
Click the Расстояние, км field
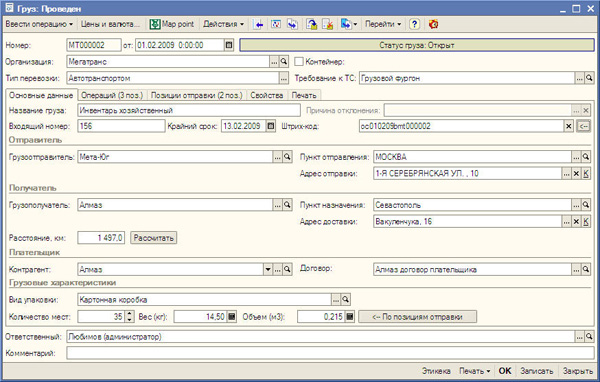[101, 238]
